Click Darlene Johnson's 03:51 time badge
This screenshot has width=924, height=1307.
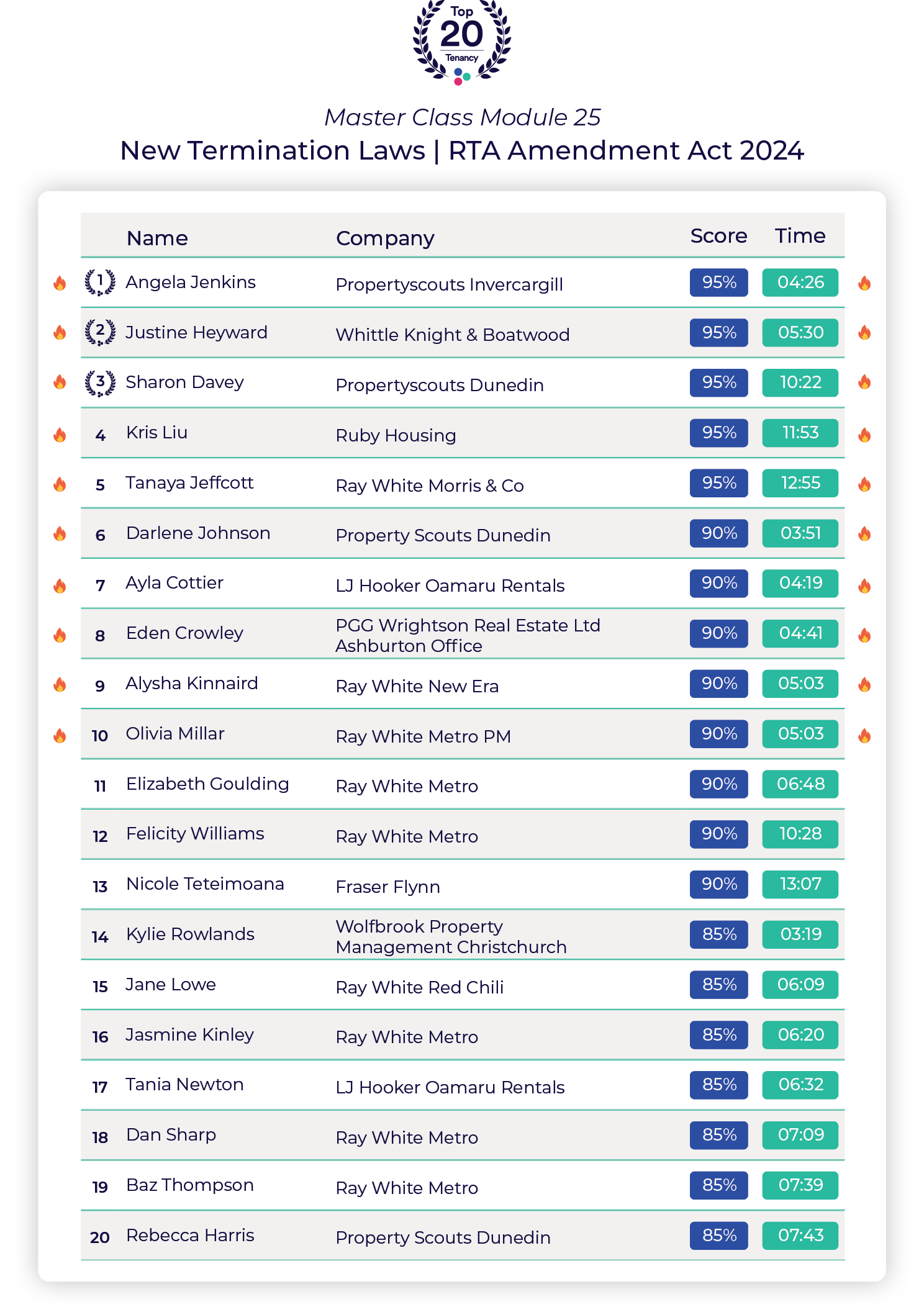point(800,533)
